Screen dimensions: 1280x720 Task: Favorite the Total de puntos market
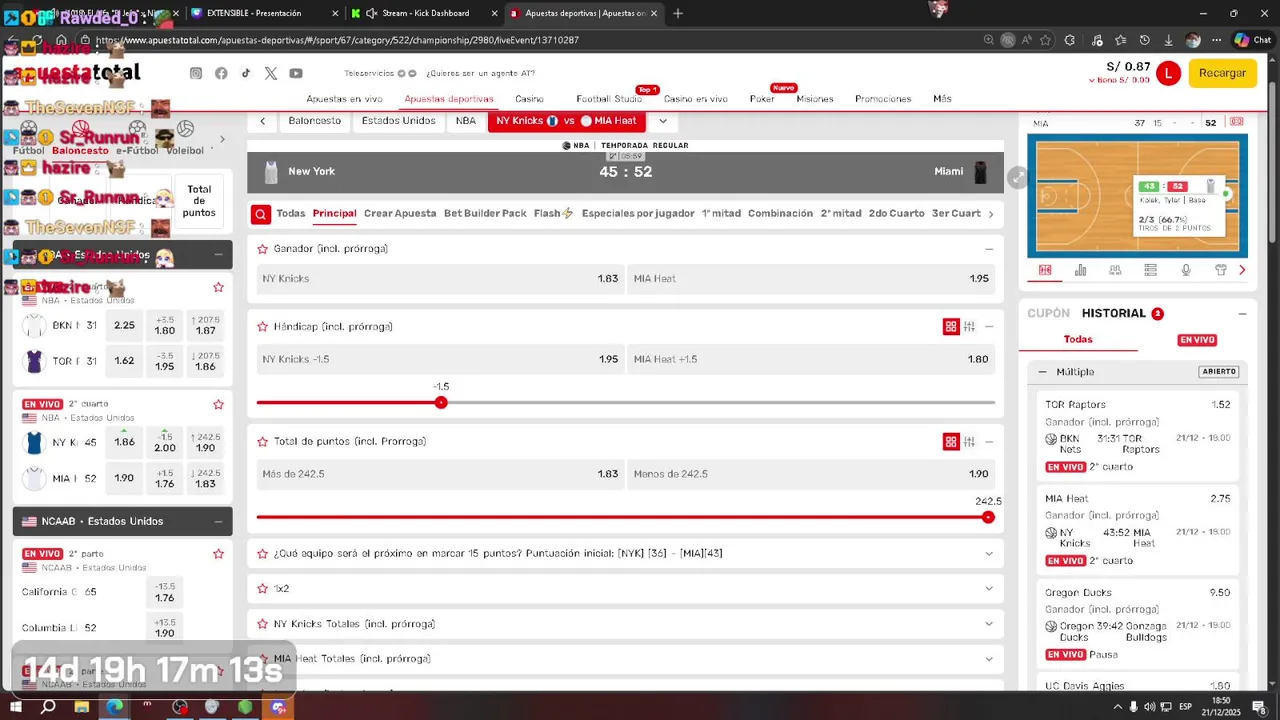click(x=262, y=442)
